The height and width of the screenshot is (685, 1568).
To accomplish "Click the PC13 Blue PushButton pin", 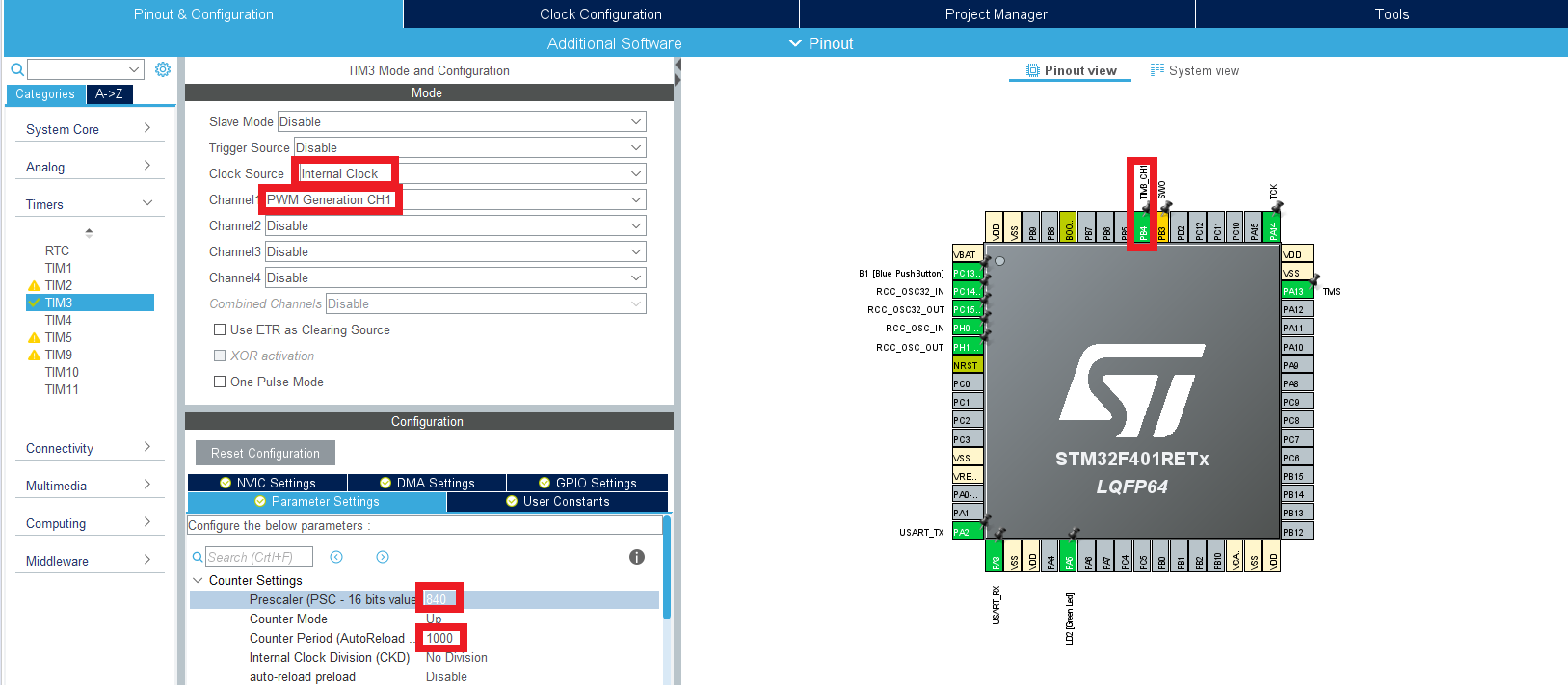I will tap(968, 273).
